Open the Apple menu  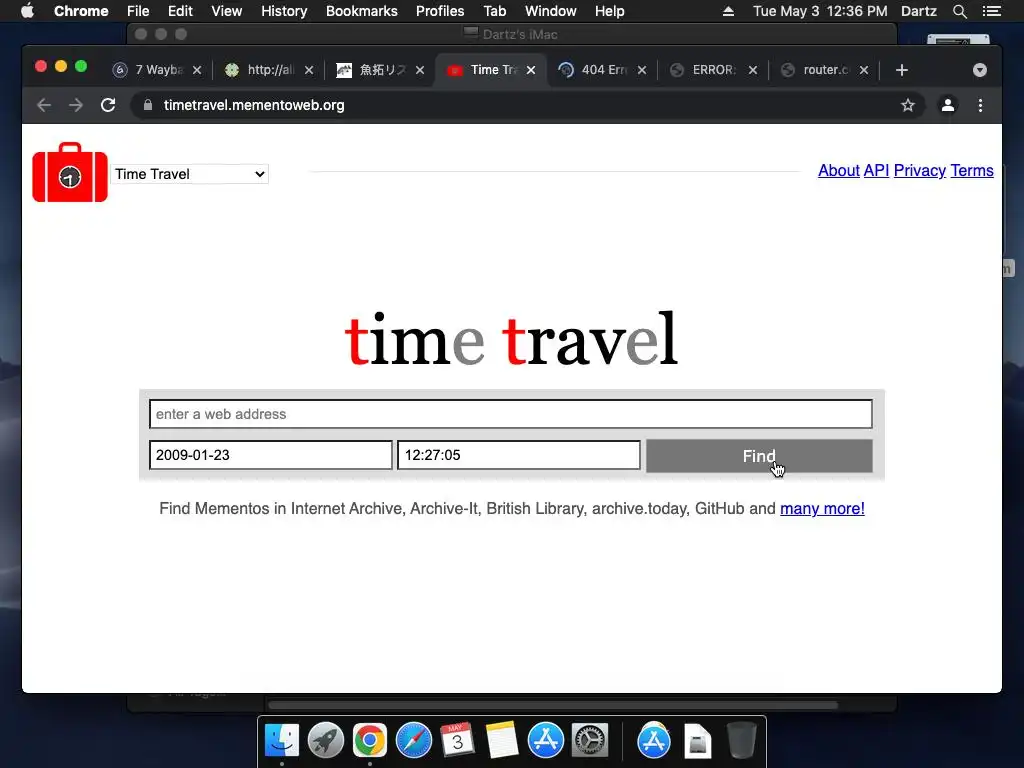click(x=27, y=11)
